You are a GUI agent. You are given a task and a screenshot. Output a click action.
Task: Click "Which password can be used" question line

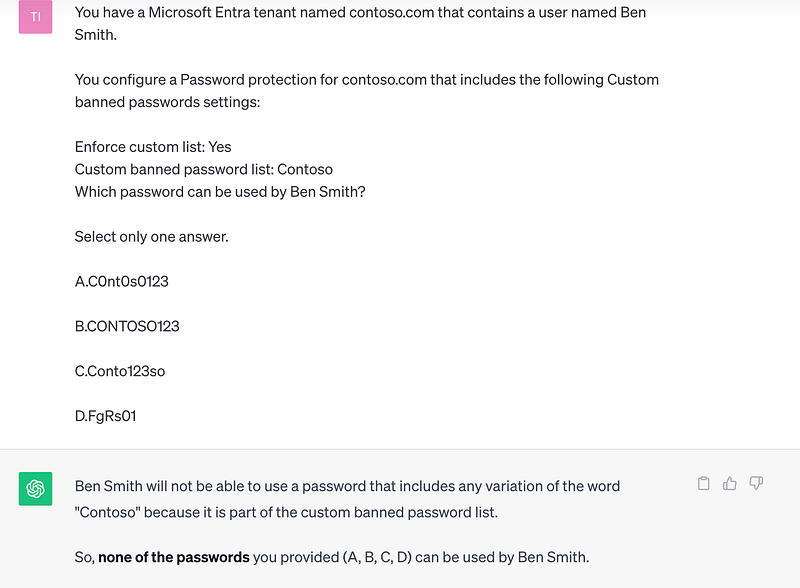point(220,191)
